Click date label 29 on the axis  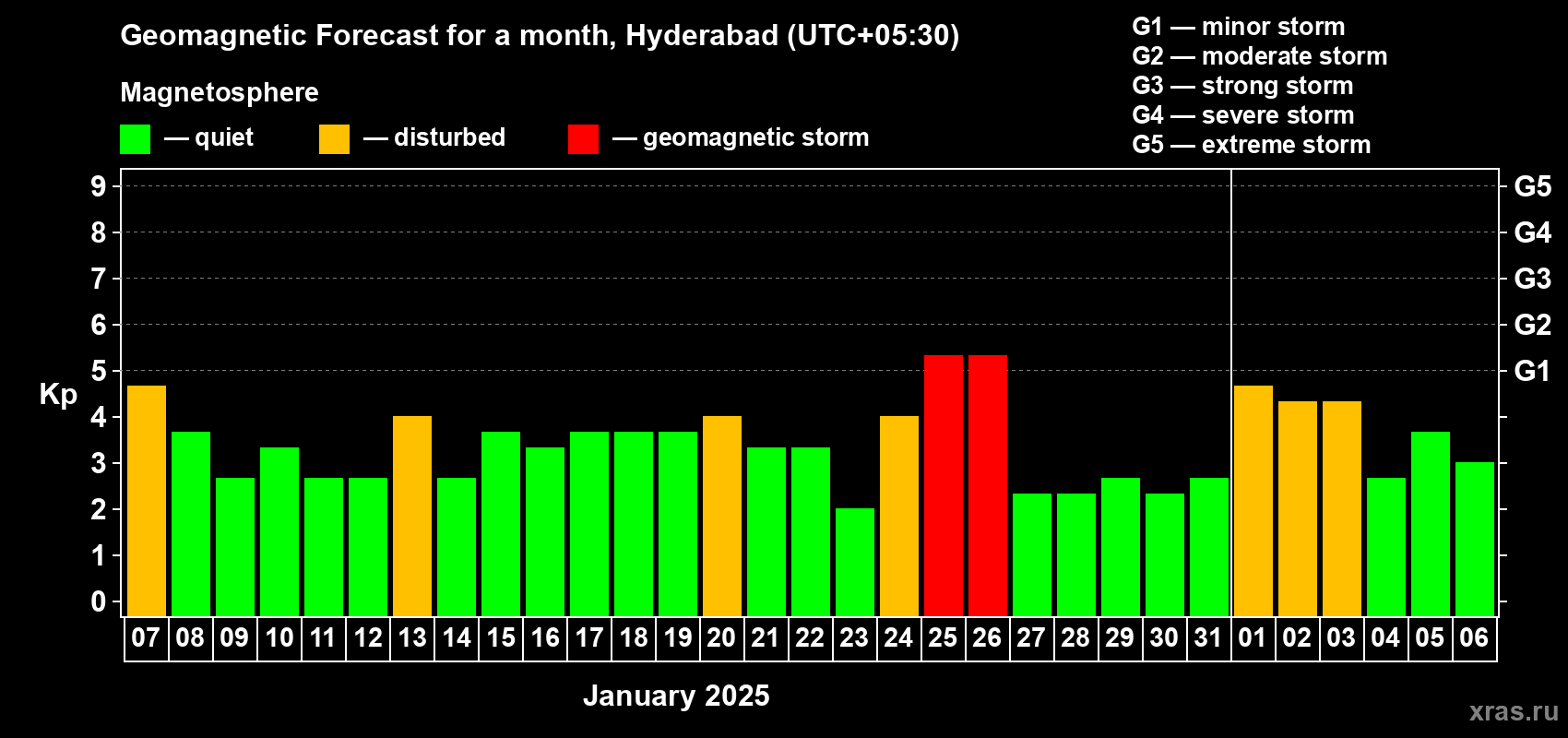pos(1120,637)
